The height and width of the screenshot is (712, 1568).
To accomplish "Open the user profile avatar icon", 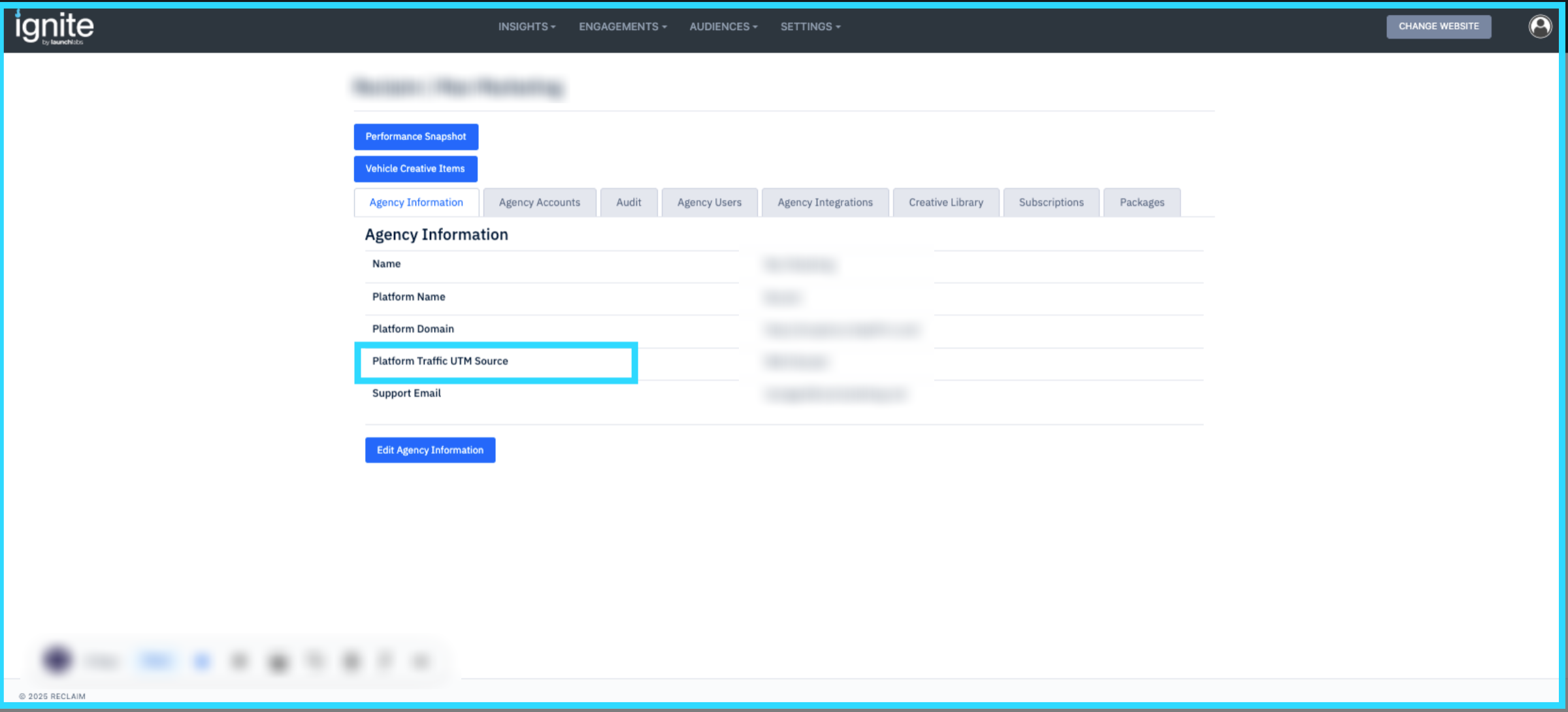I will 1539,27.
